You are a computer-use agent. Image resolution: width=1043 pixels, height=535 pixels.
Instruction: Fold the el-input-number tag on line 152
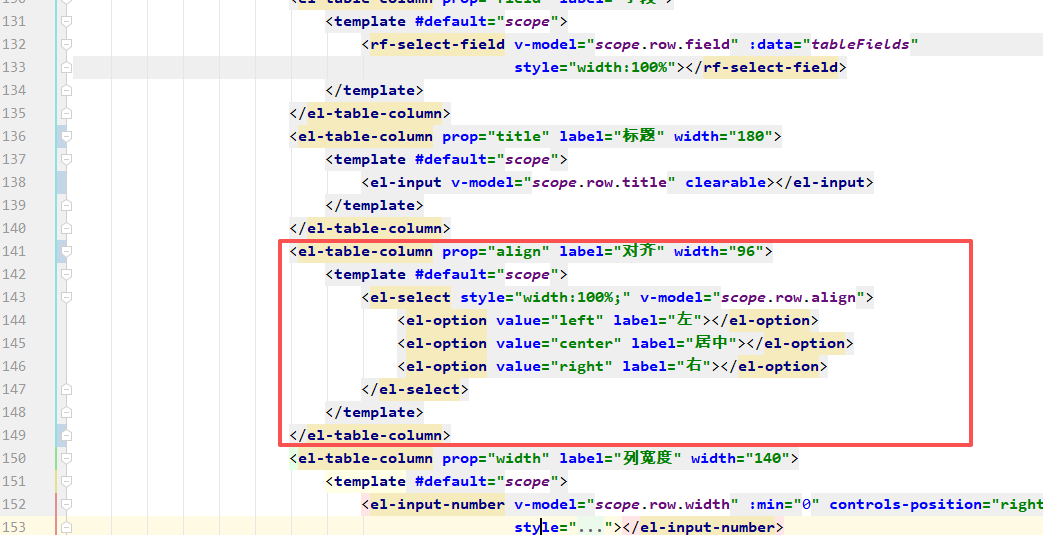pyautogui.click(x=66, y=504)
